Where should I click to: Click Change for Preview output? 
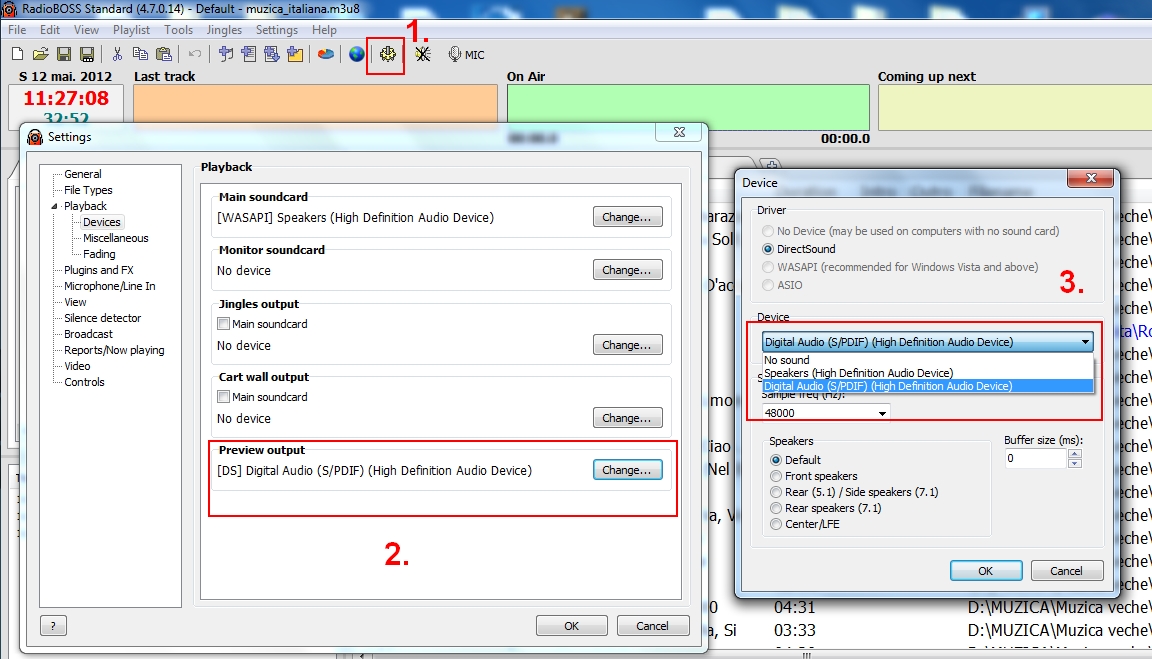point(627,469)
